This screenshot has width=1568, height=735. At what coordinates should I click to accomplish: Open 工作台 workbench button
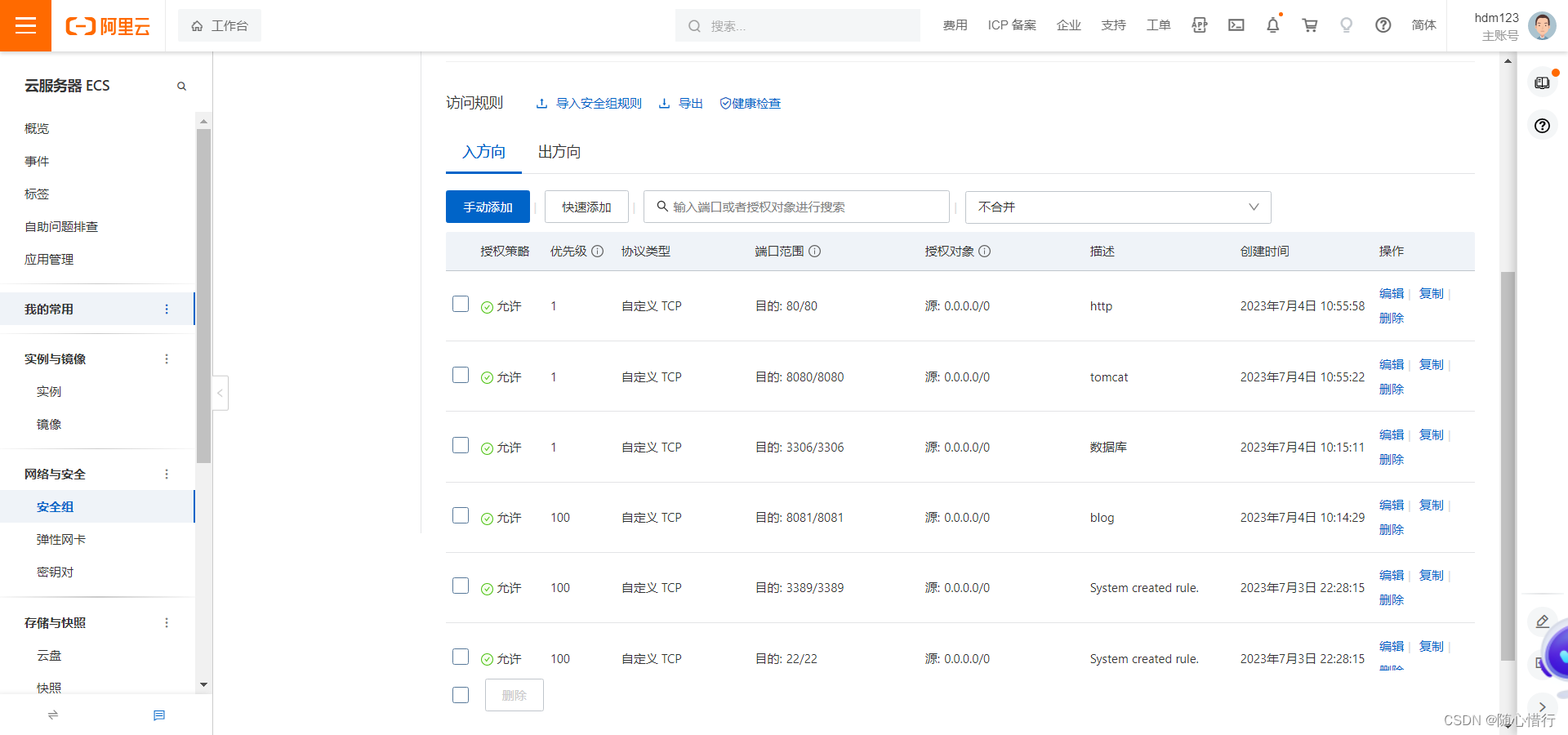pos(220,25)
